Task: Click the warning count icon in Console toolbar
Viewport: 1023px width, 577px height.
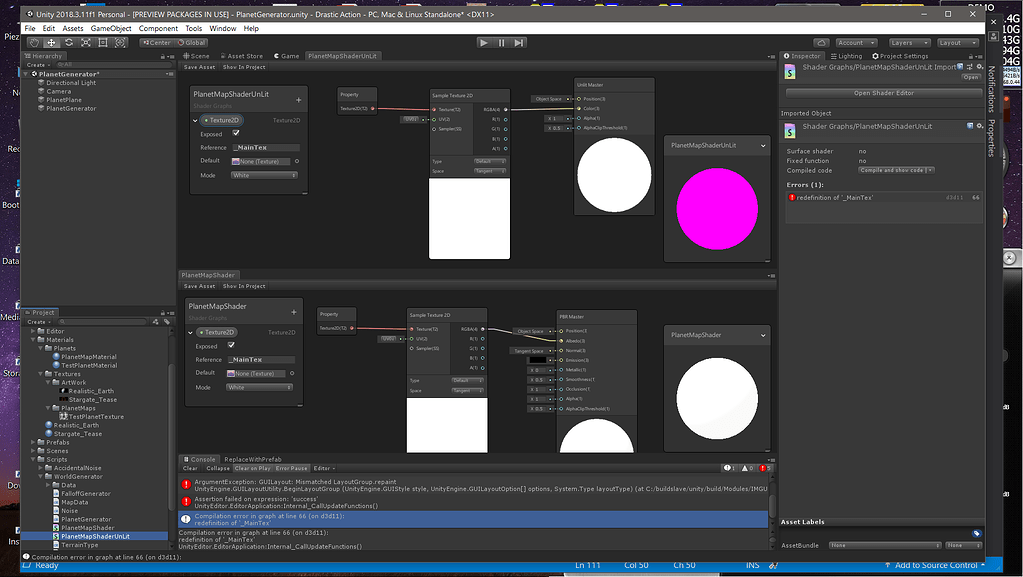Action: (744, 467)
